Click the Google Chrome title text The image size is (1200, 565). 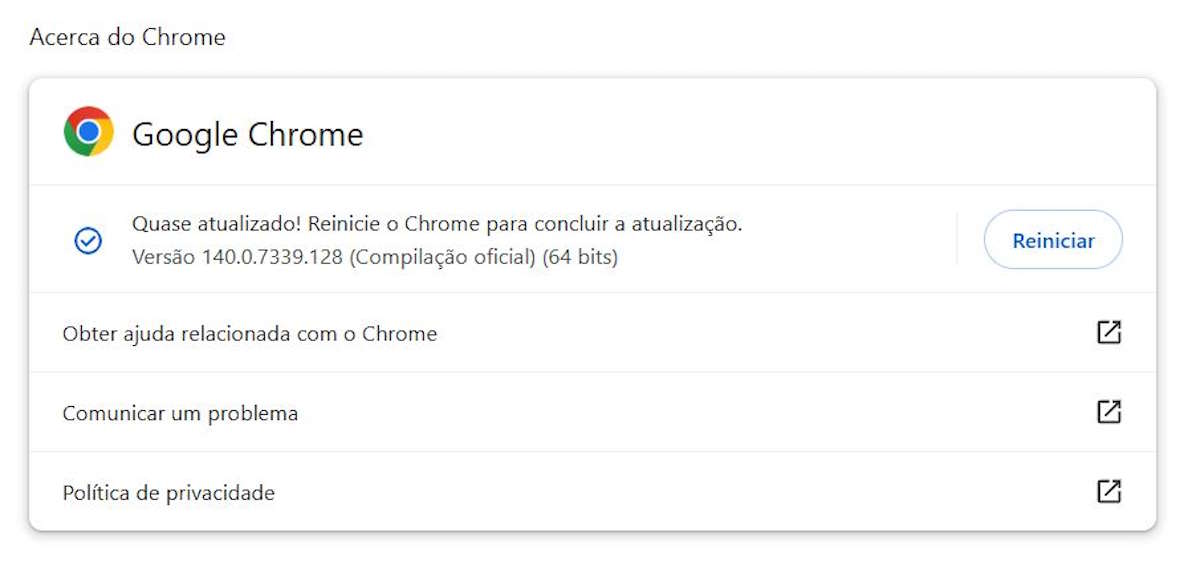(x=247, y=134)
